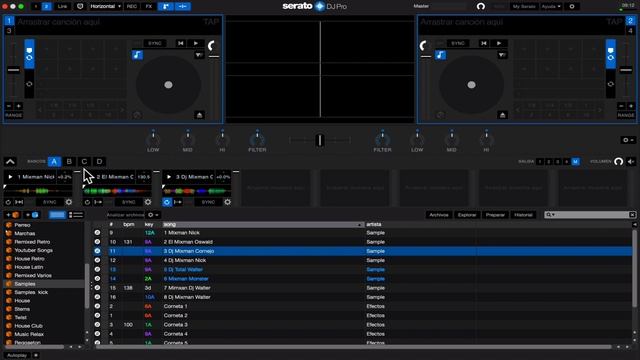Enable Autoplay

tap(17, 356)
